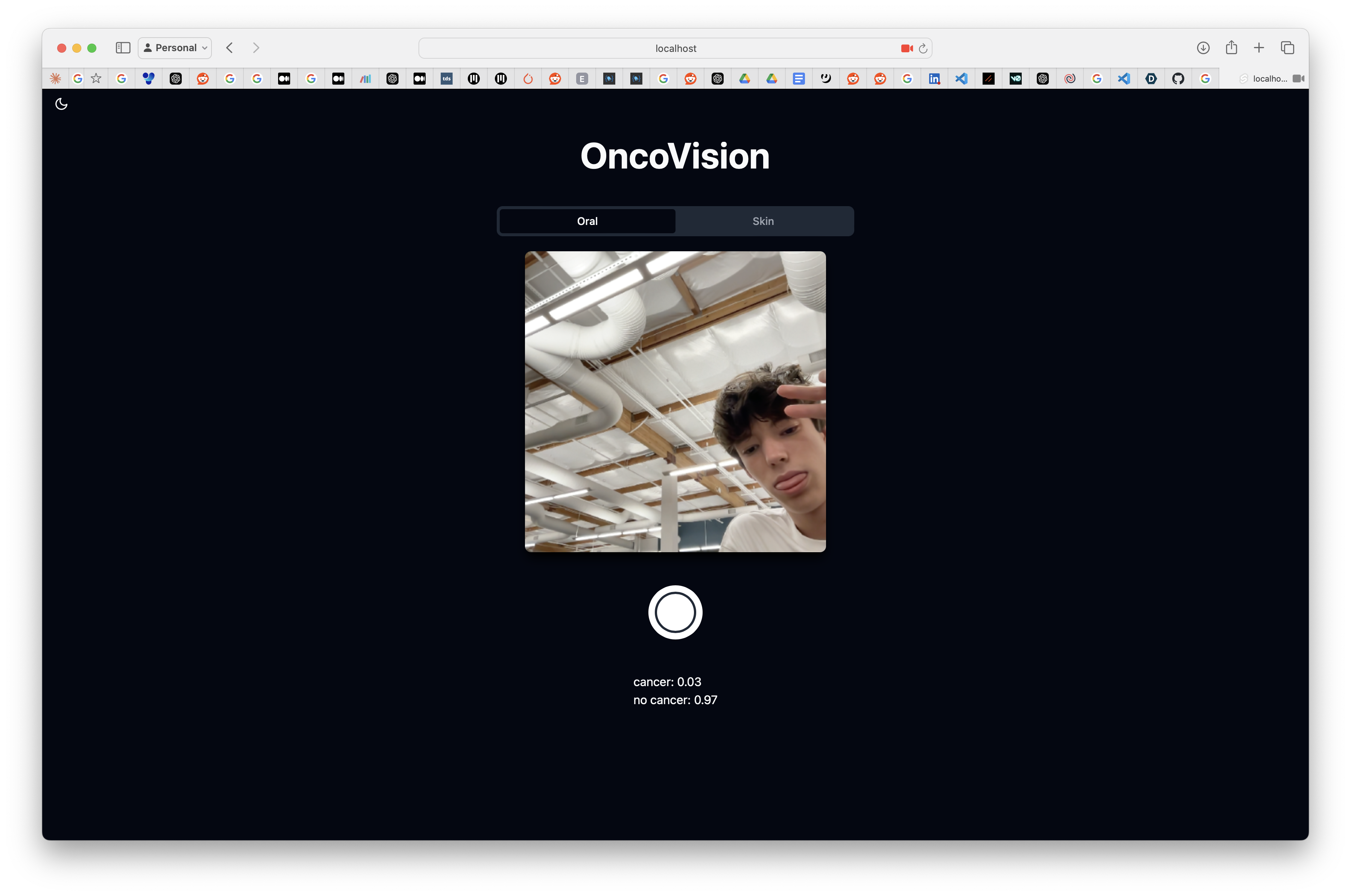Image resolution: width=1351 pixels, height=896 pixels.
Task: Open the GitHub pinned tab
Action: pyautogui.click(x=1178, y=79)
